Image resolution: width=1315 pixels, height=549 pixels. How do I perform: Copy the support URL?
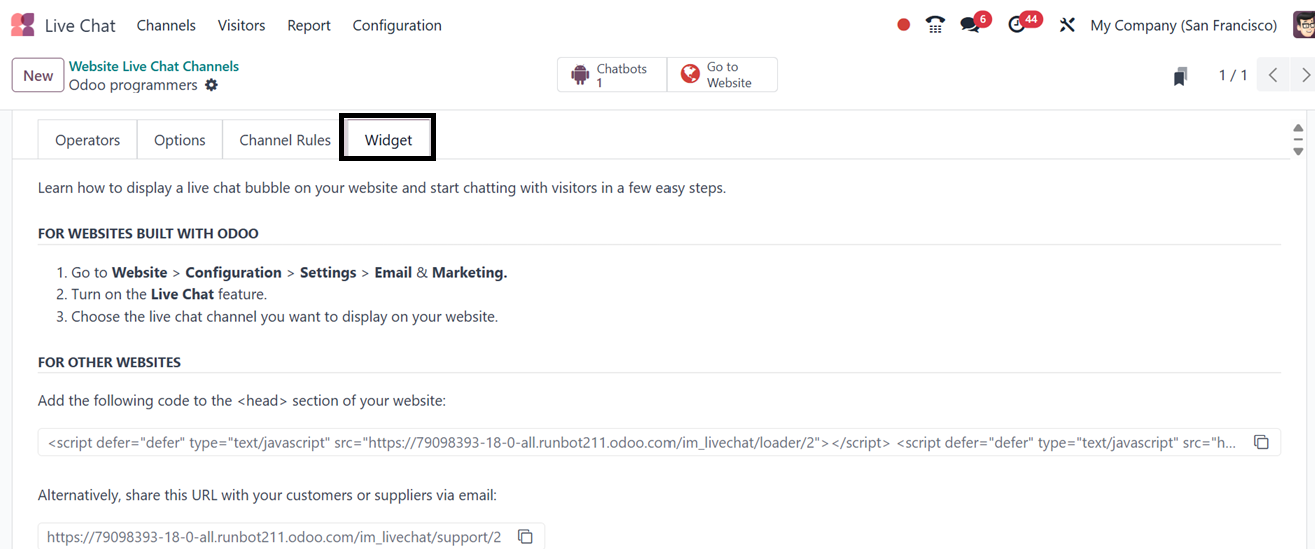click(525, 537)
